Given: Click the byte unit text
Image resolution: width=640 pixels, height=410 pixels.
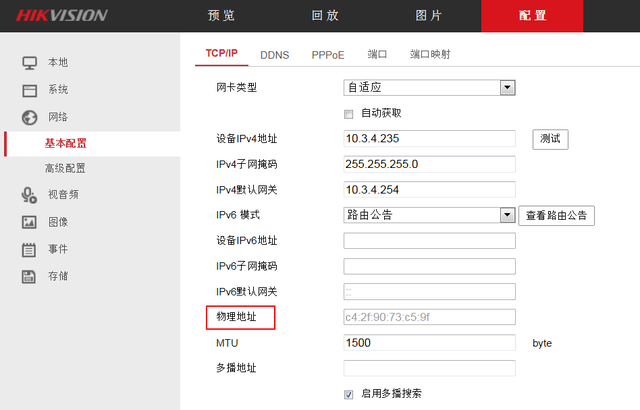Looking at the screenshot, I should point(542,344).
